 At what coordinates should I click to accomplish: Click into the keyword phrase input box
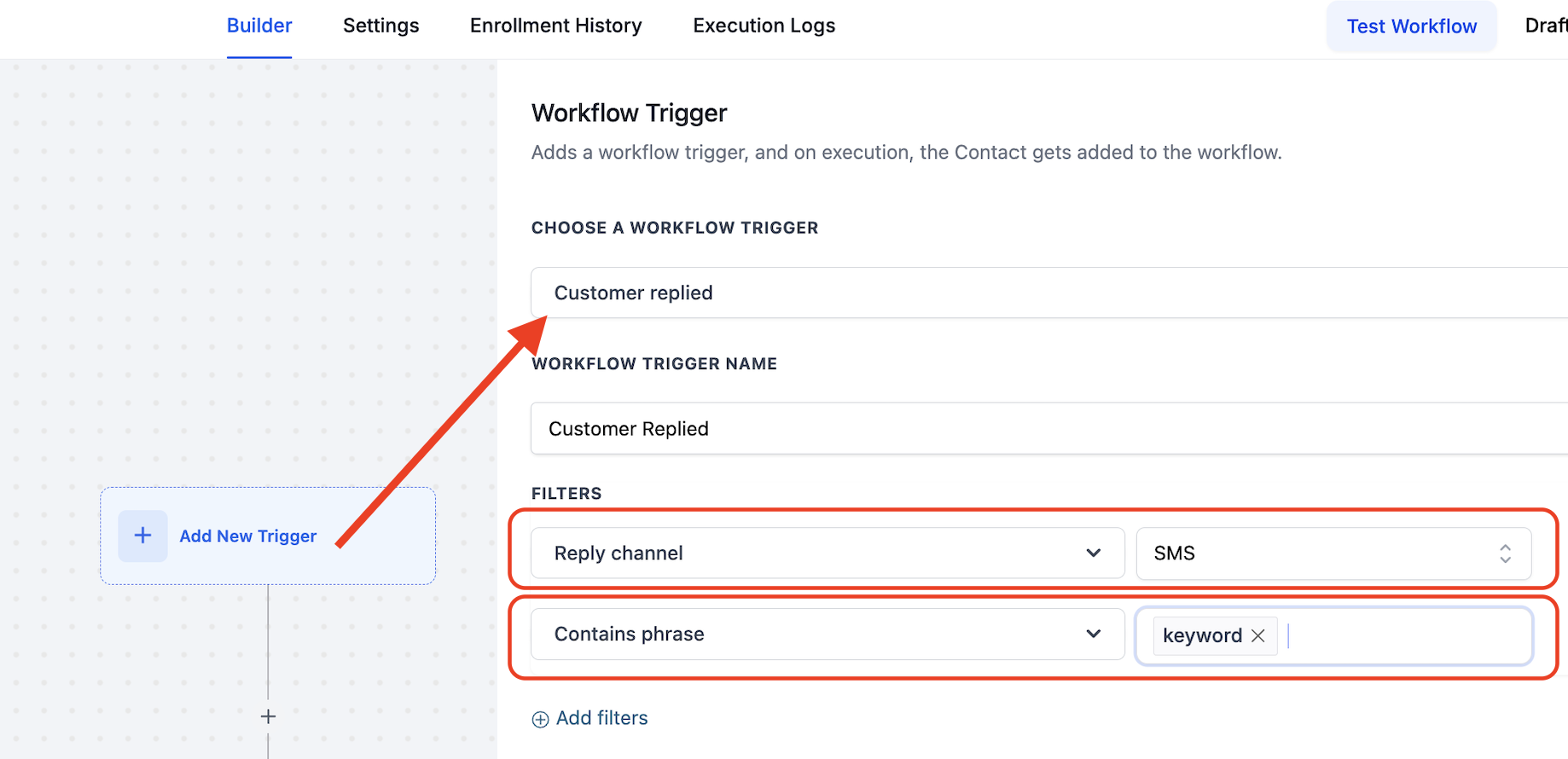click(x=1408, y=635)
